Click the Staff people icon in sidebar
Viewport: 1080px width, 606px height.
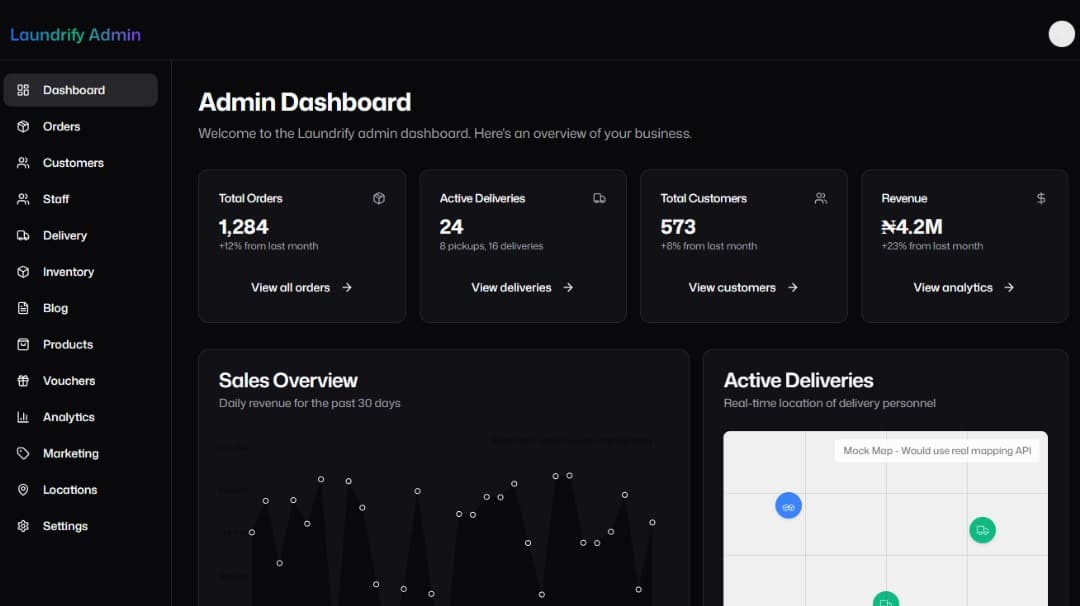pos(23,199)
